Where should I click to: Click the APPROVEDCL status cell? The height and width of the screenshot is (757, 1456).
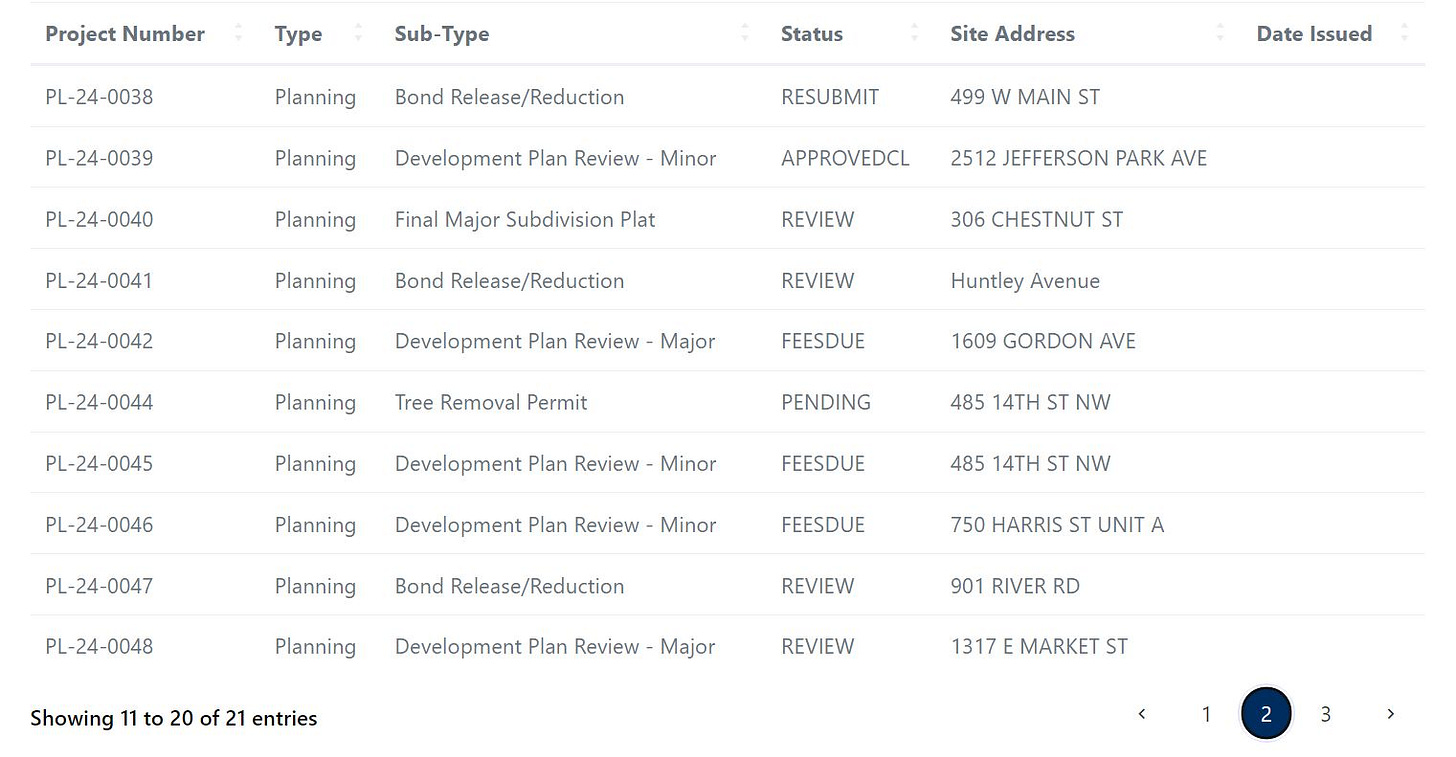click(x=845, y=158)
